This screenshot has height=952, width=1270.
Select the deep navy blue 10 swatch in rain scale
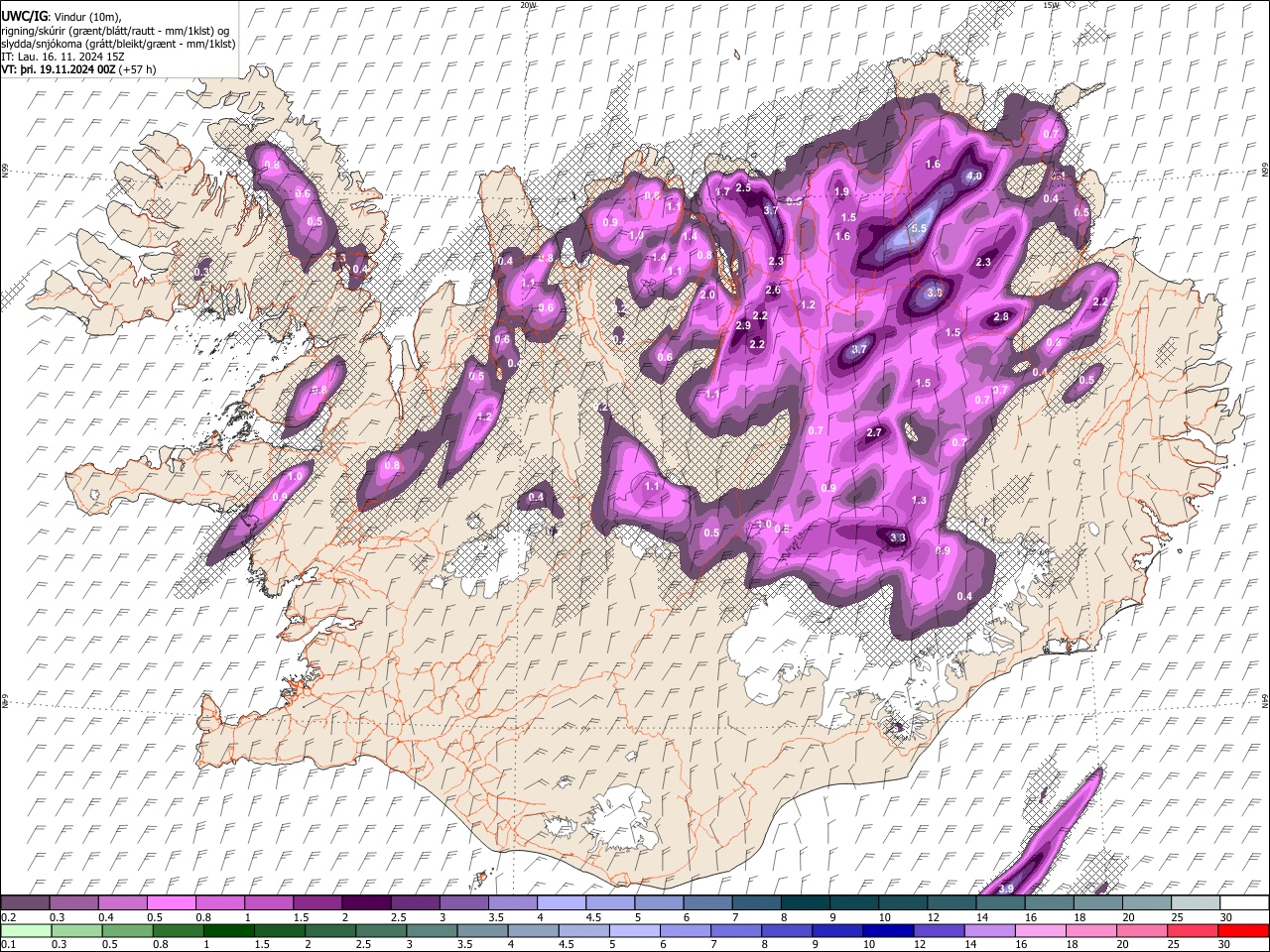tap(888, 930)
